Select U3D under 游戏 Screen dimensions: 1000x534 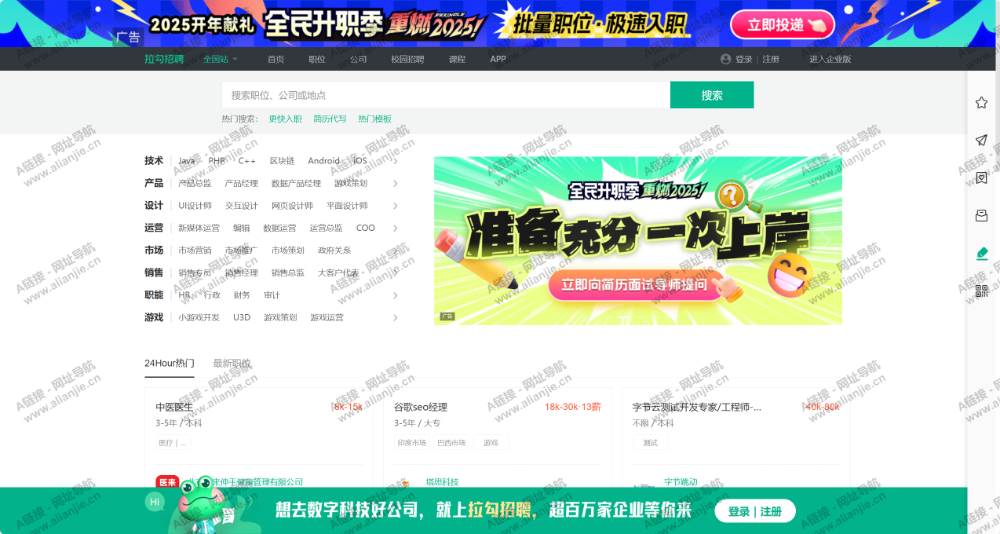tap(242, 317)
